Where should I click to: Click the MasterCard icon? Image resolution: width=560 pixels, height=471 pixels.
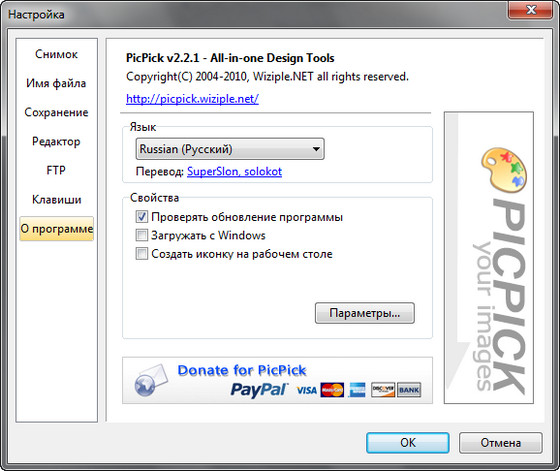pyautogui.click(x=332, y=390)
